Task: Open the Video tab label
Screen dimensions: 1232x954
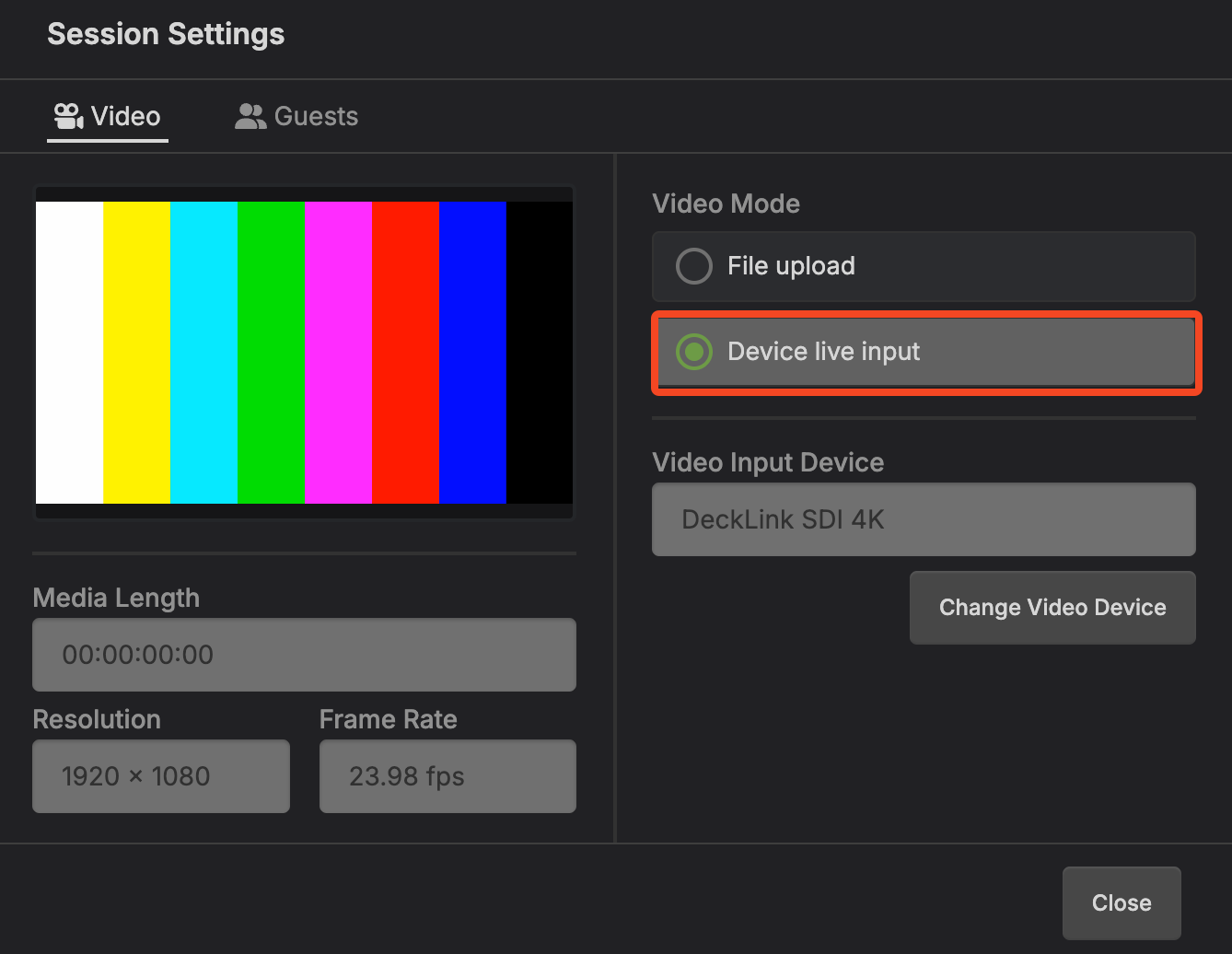Action: [x=125, y=116]
